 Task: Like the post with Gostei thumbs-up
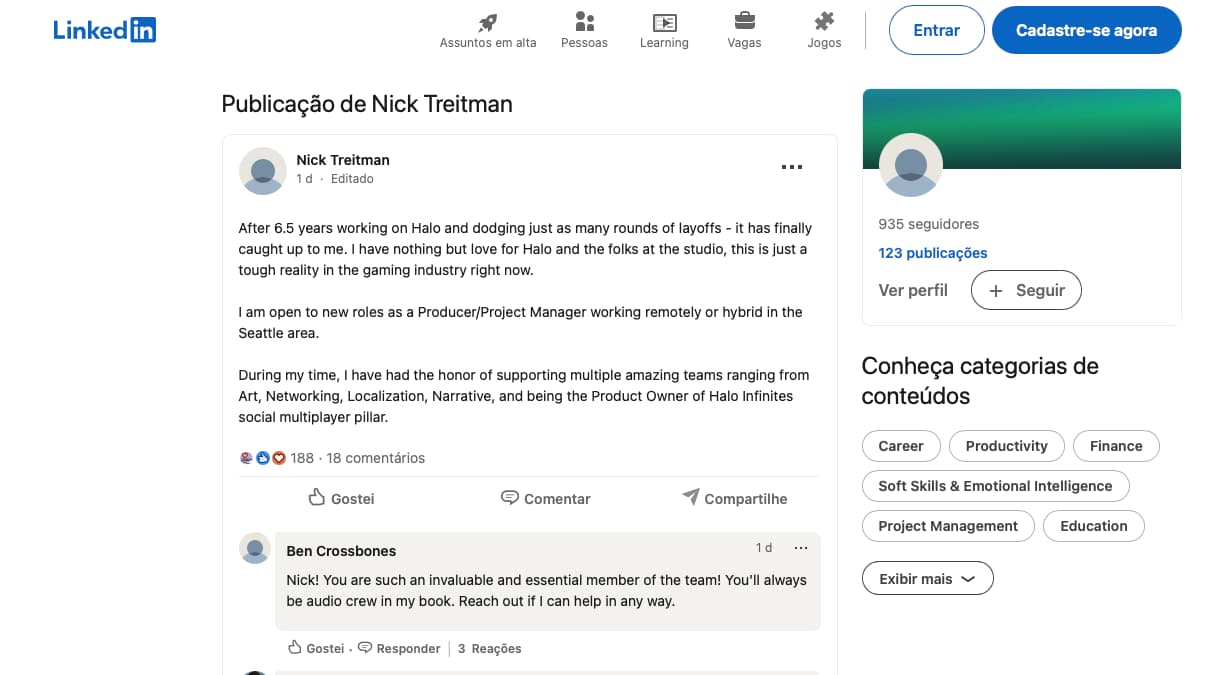(341, 498)
